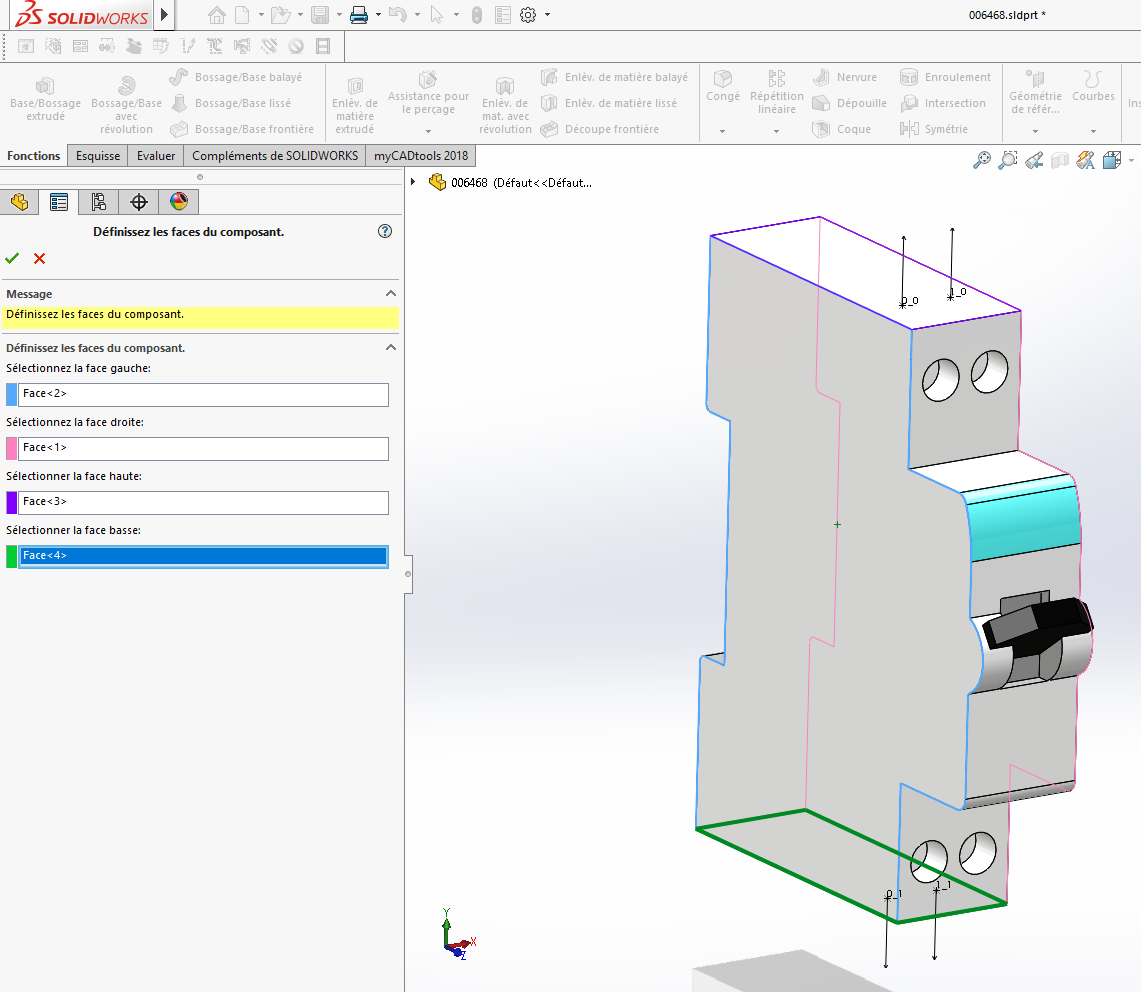Choose the Select cursor tool

[437, 15]
